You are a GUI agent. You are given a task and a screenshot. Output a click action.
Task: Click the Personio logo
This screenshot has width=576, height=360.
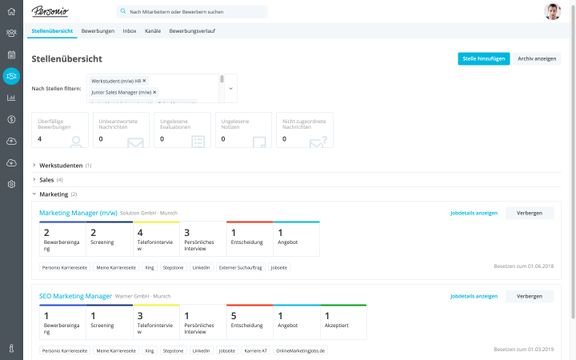tap(50, 11)
